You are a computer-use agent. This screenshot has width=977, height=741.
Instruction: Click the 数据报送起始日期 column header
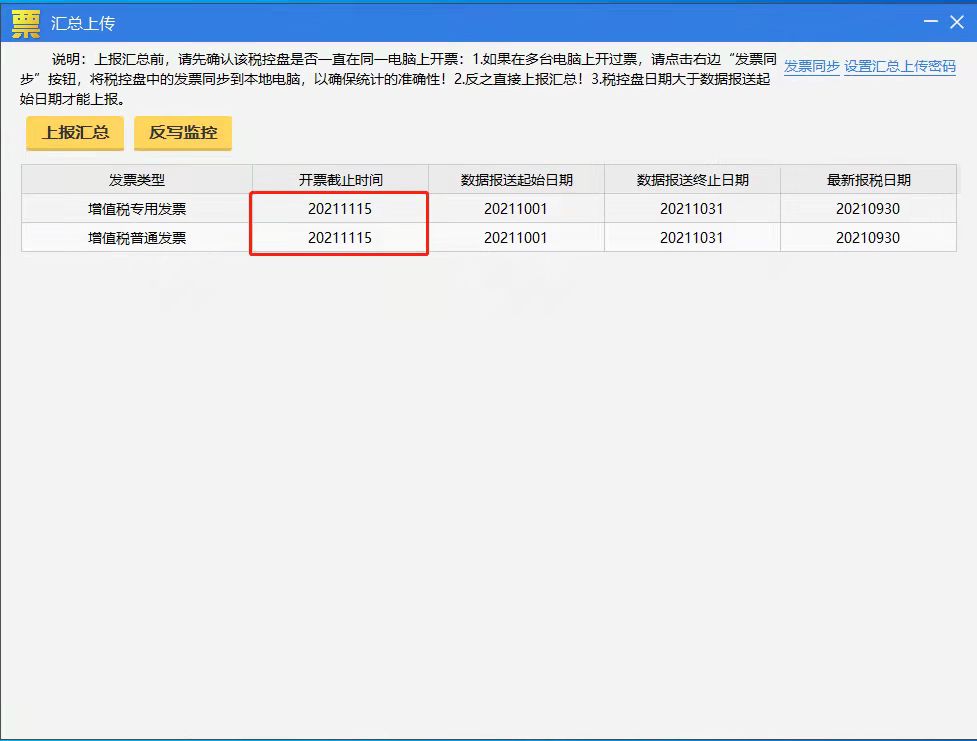516,178
